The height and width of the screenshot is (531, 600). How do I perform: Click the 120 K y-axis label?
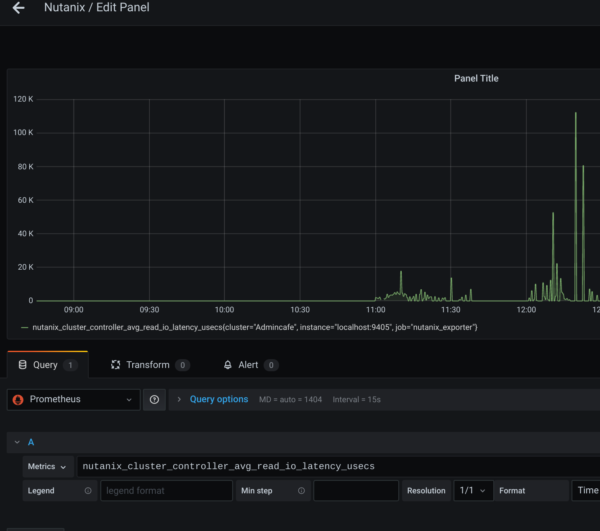coord(23,99)
